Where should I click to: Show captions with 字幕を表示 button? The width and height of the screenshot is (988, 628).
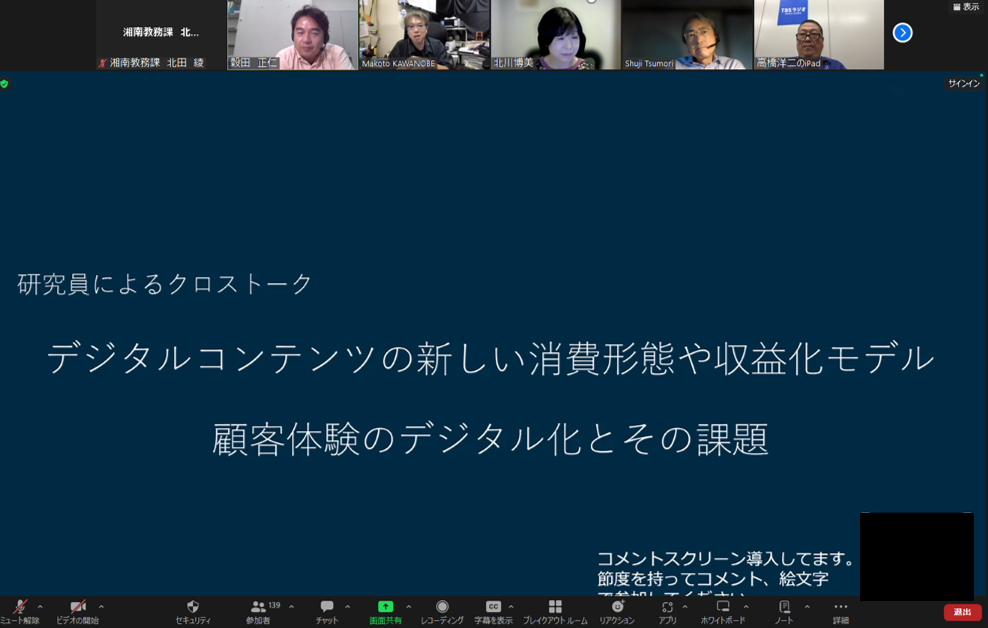[x=493, y=609]
